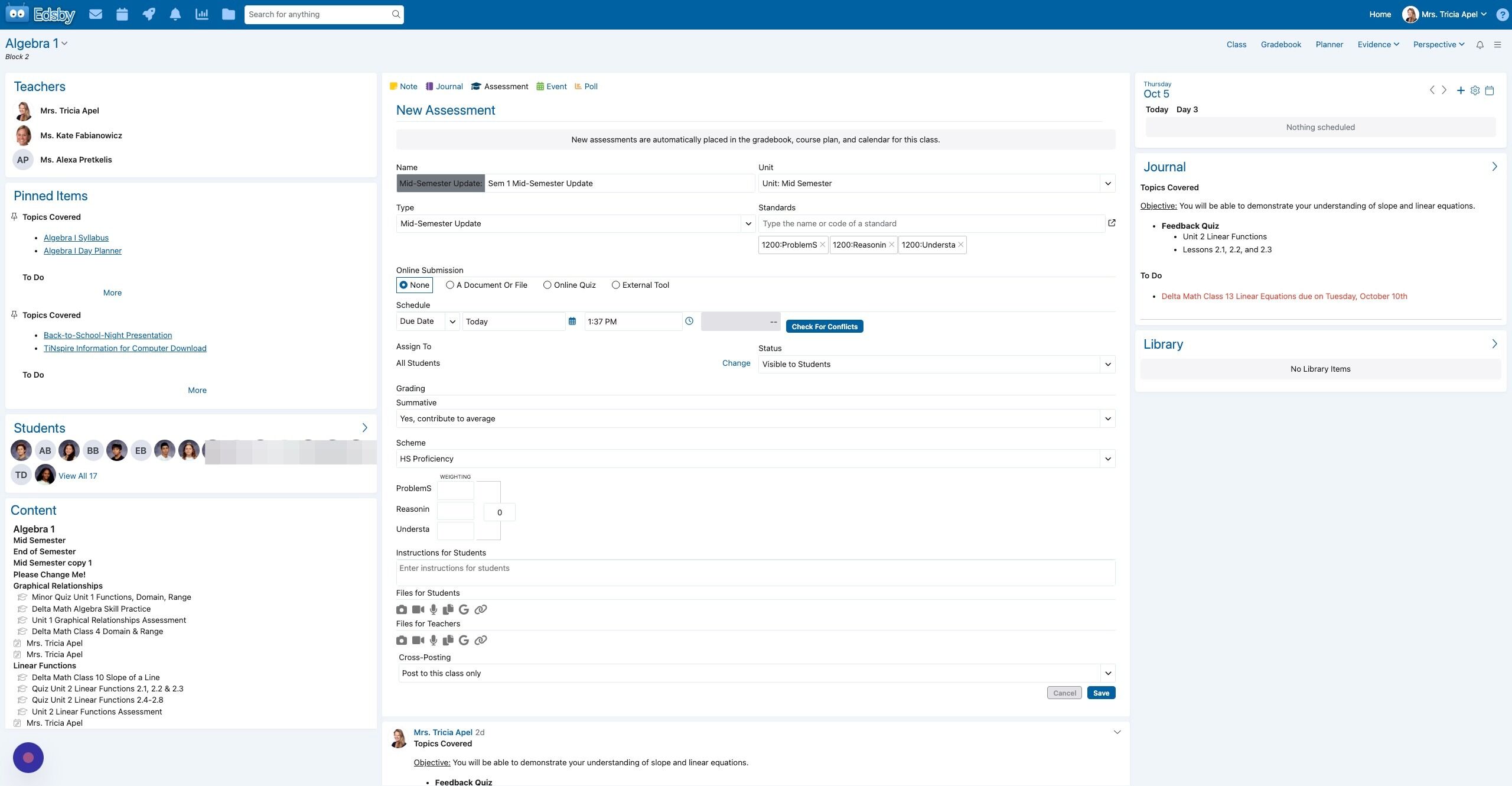Expand the Evidence menu

click(x=1378, y=44)
